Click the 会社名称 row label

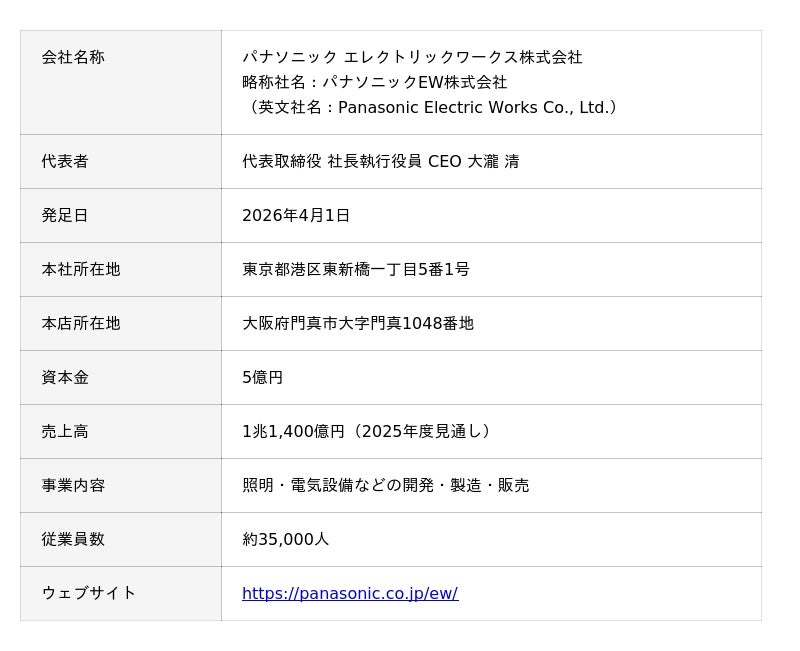73,57
